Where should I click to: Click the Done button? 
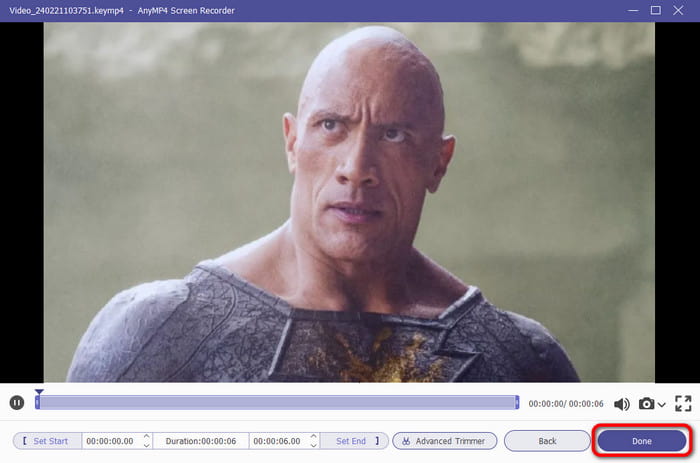point(642,441)
